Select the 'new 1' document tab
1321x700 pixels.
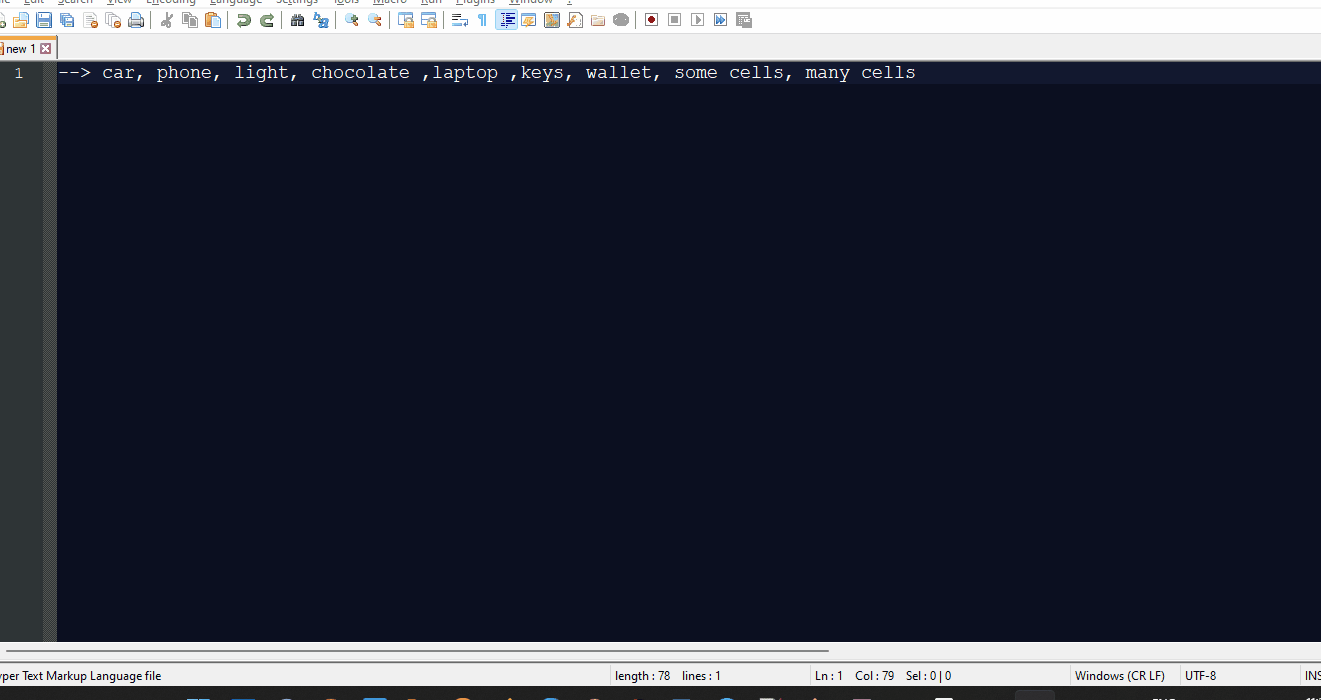coord(21,48)
